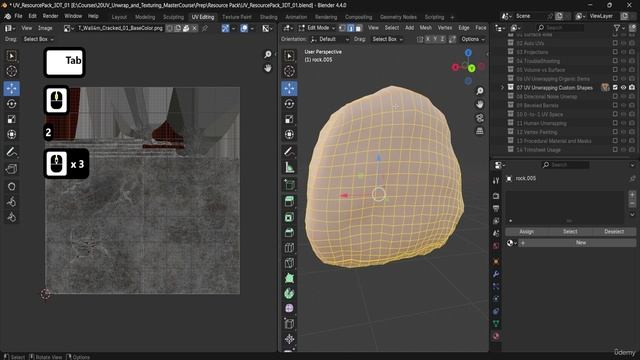Open the File menu

18,16
